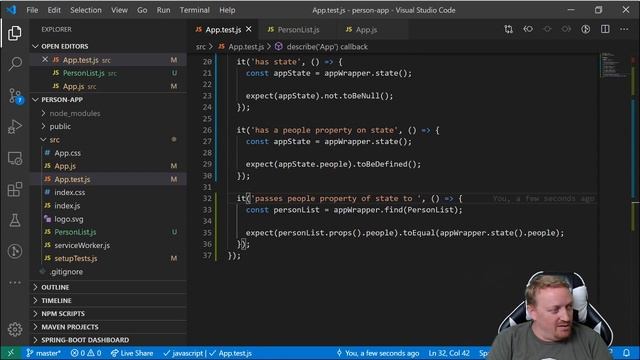Open the File menu
This screenshot has width=640, height=360.
pos(32,10)
